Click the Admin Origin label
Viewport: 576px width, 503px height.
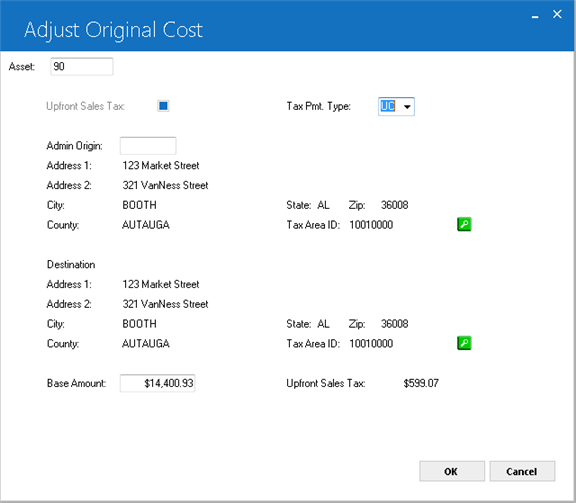coord(75,146)
